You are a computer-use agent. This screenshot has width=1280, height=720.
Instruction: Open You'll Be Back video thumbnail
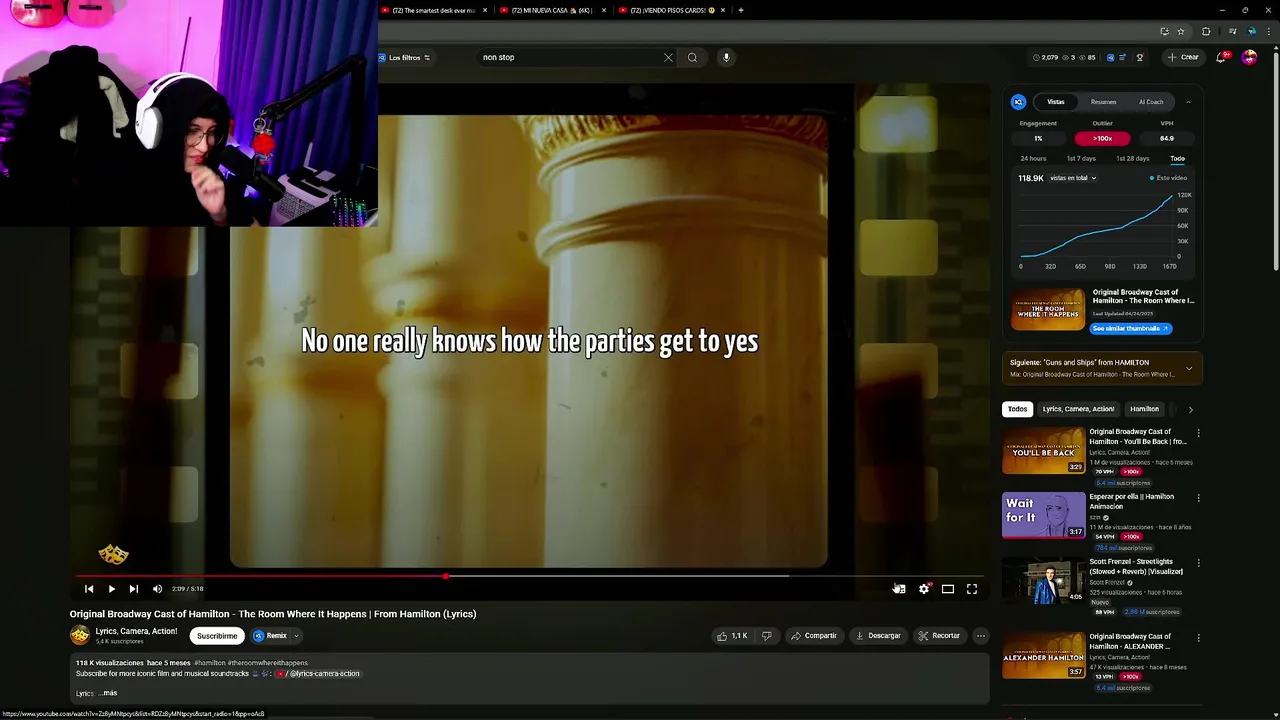tap(1043, 451)
